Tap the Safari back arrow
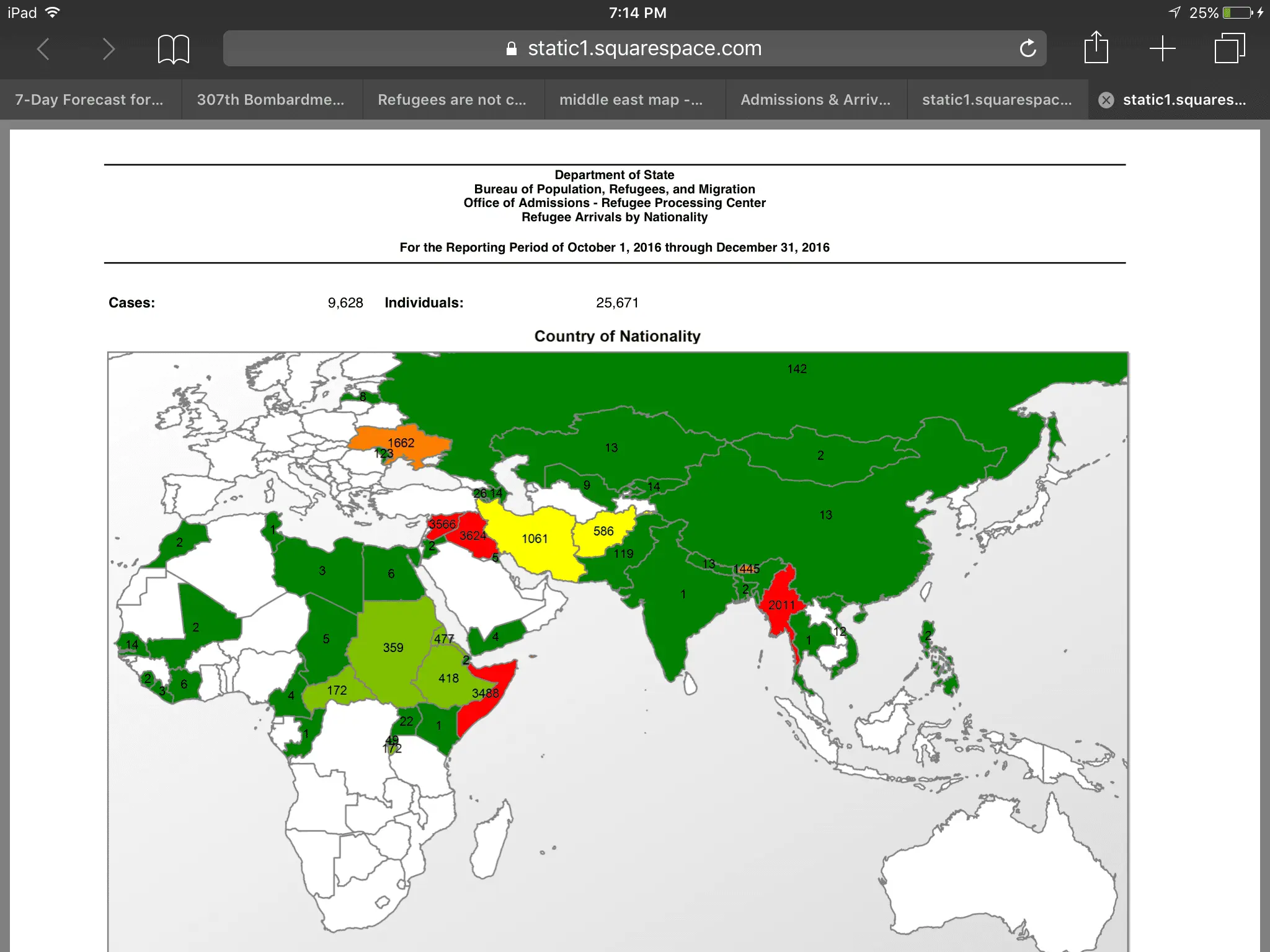The width and height of the screenshot is (1270, 952). (43, 48)
